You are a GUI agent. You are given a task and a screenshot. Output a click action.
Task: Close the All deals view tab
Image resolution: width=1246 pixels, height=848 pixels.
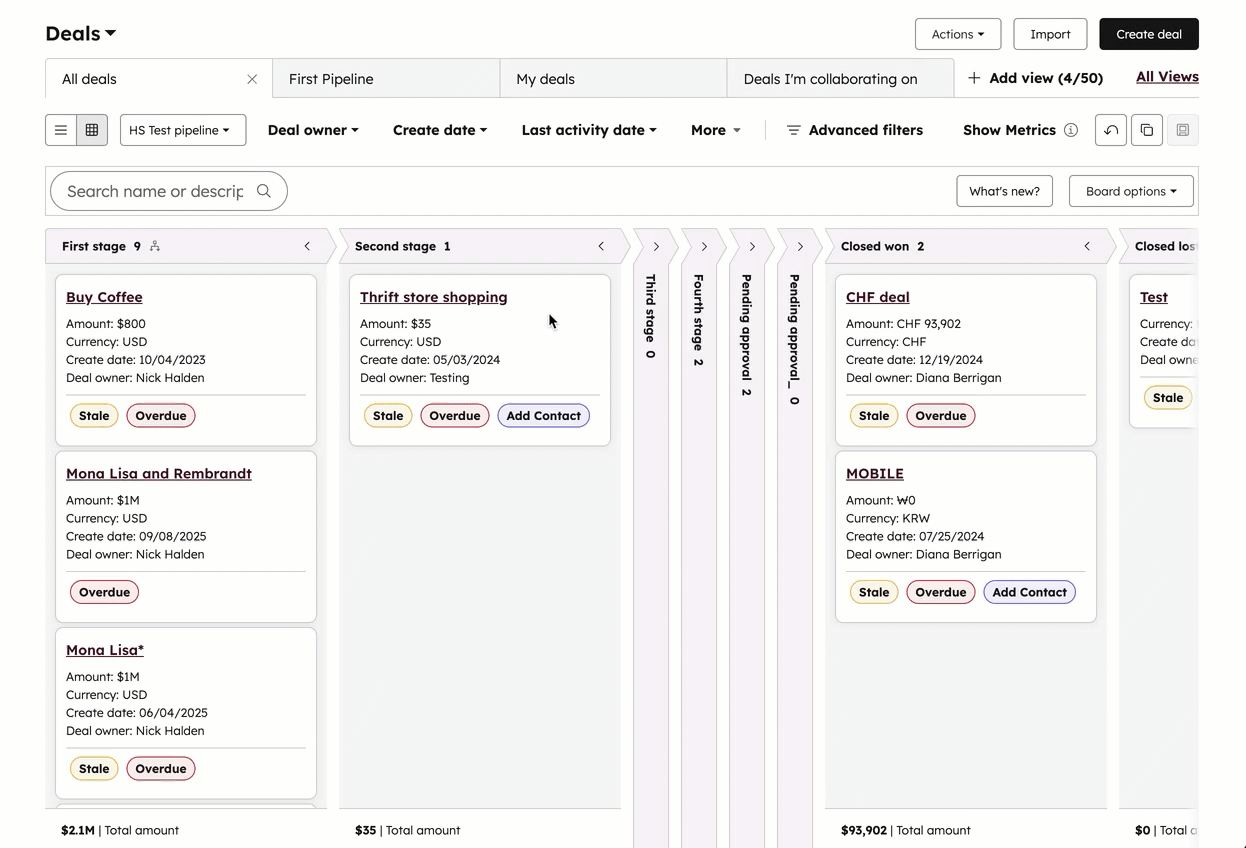[x=252, y=78]
